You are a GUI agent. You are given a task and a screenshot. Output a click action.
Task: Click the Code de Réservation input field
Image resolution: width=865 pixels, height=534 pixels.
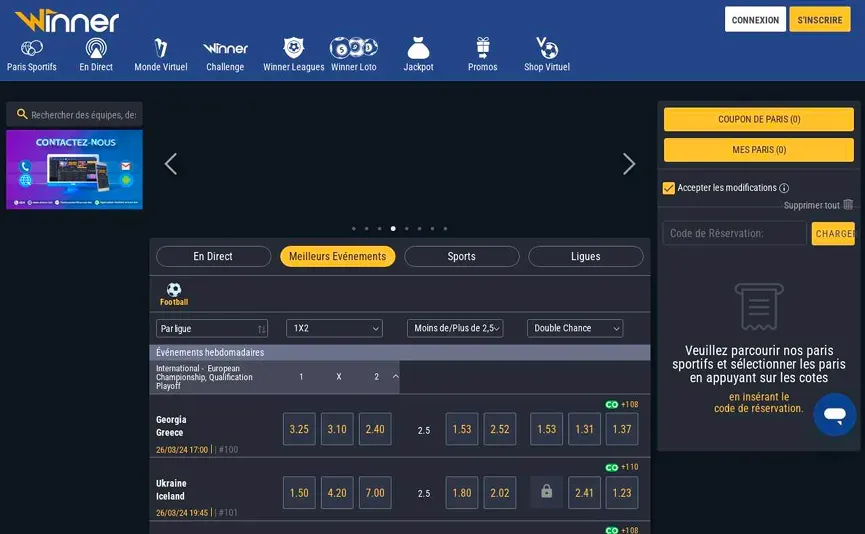point(734,234)
